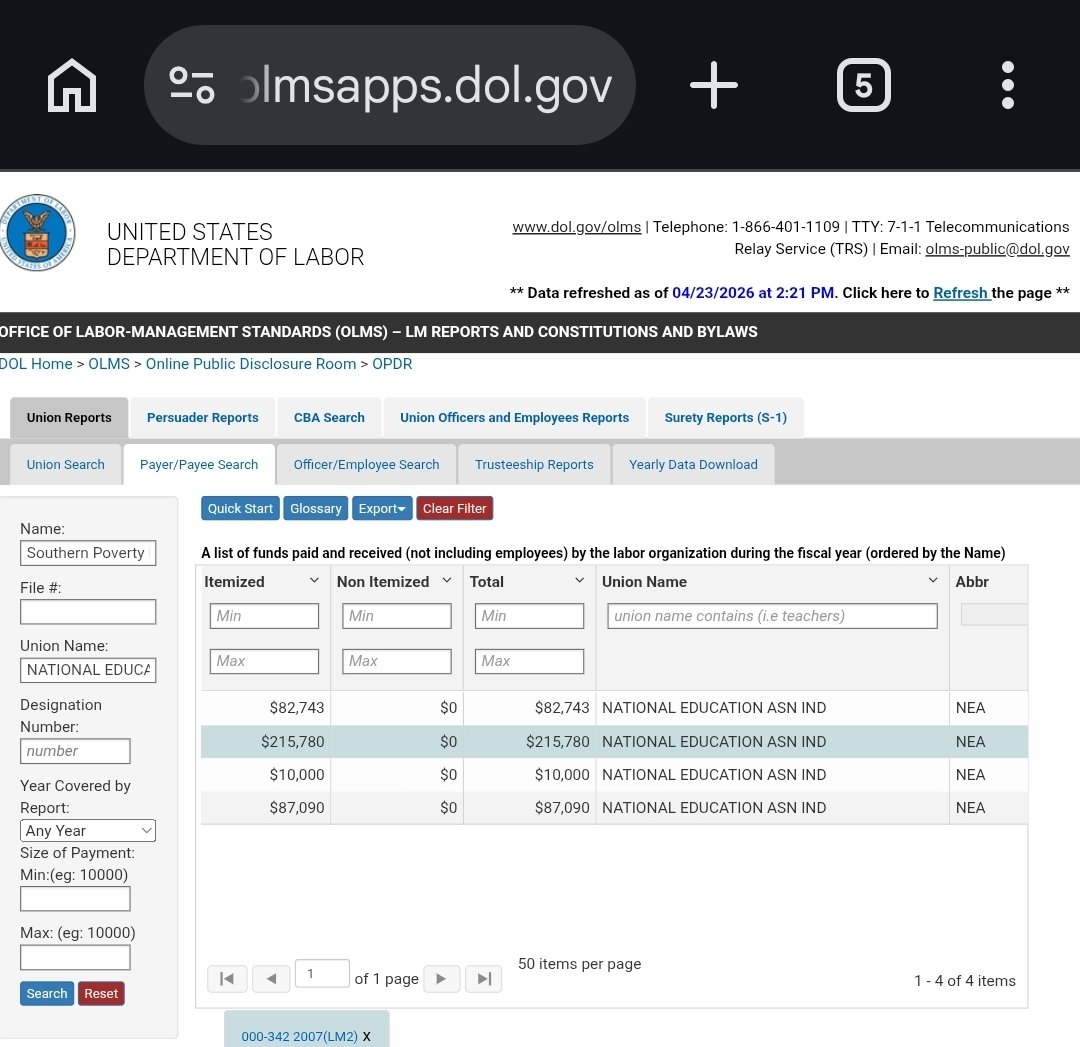
Task: Open OLMS breadcrumb link
Action: tap(109, 364)
